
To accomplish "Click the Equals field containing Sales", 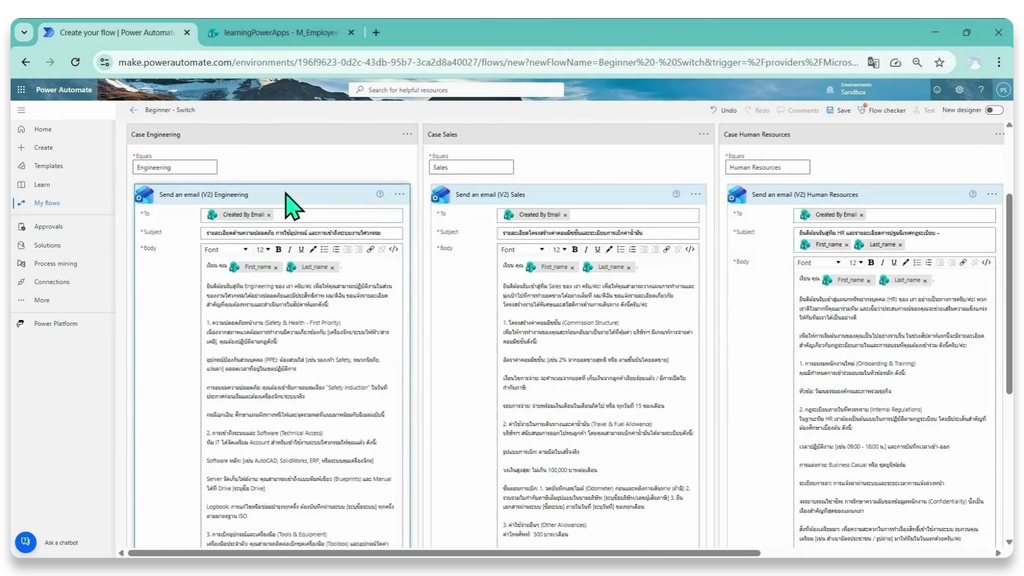I will coord(471,167).
